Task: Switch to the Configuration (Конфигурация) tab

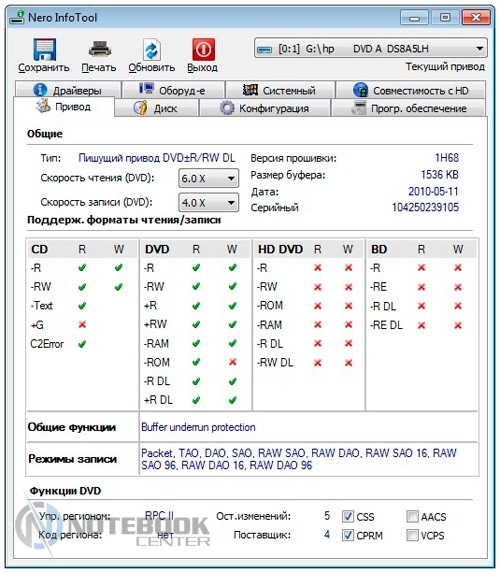Action: [265, 108]
